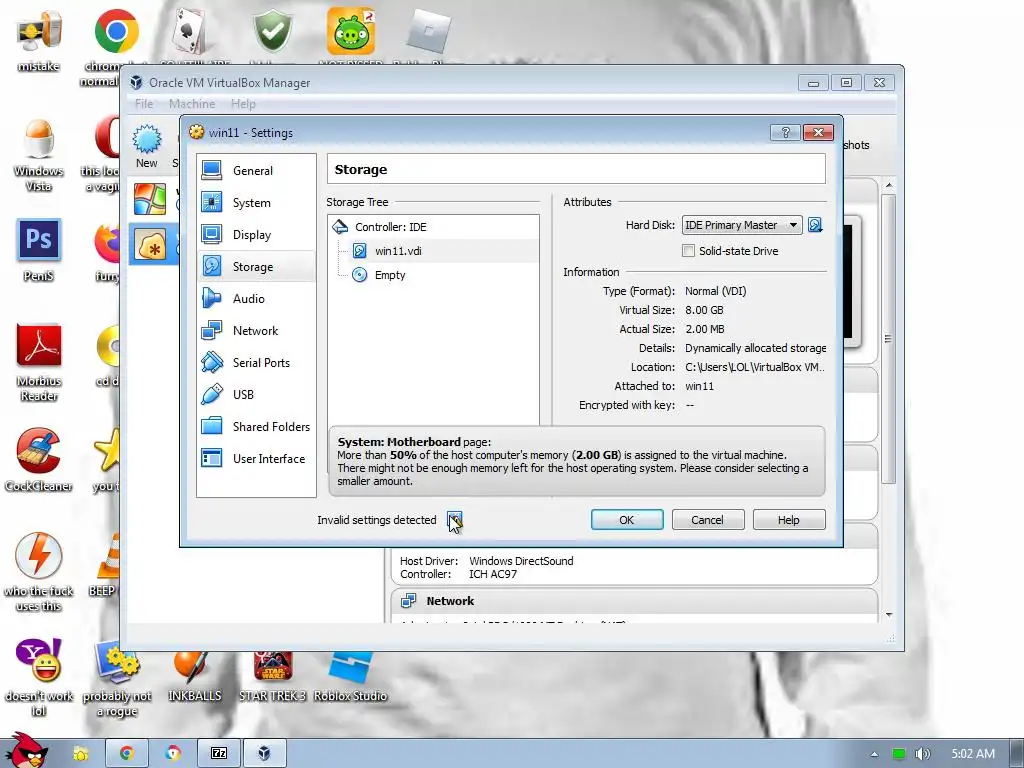
Task: Open Network settings page
Action: (x=256, y=330)
